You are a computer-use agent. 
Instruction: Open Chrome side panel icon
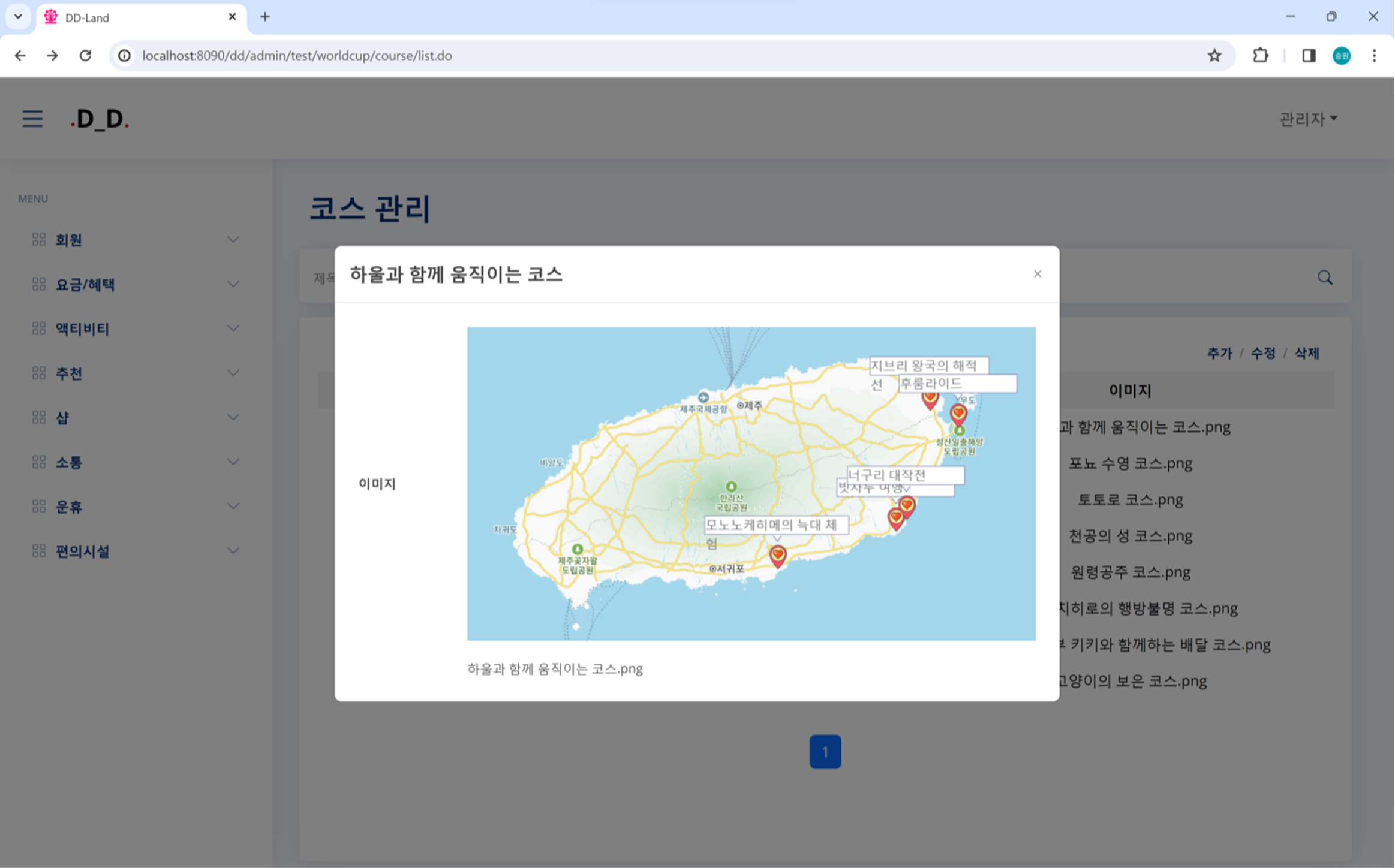pos(1309,56)
